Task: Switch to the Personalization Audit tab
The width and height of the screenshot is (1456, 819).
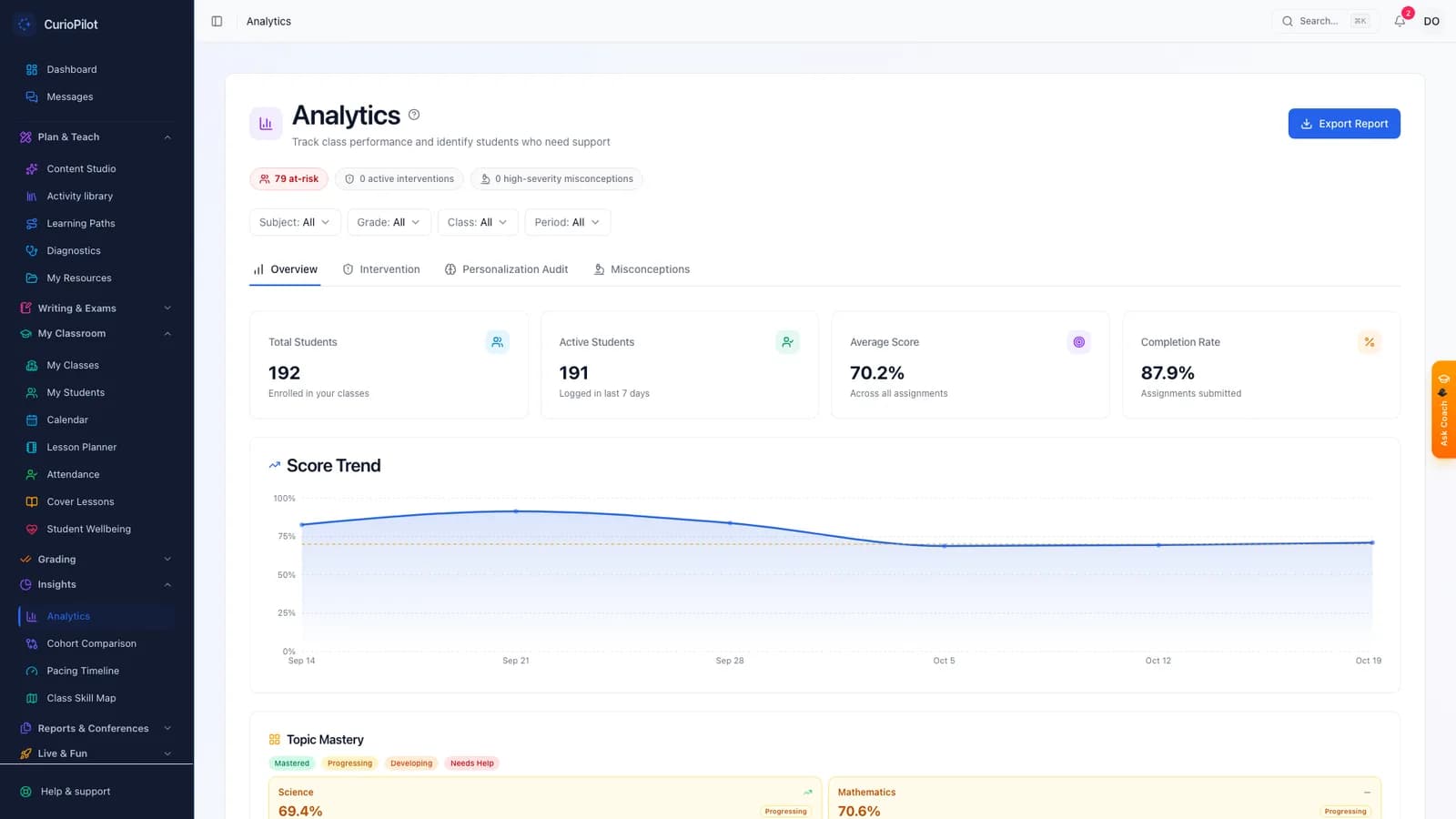Action: tap(506, 269)
